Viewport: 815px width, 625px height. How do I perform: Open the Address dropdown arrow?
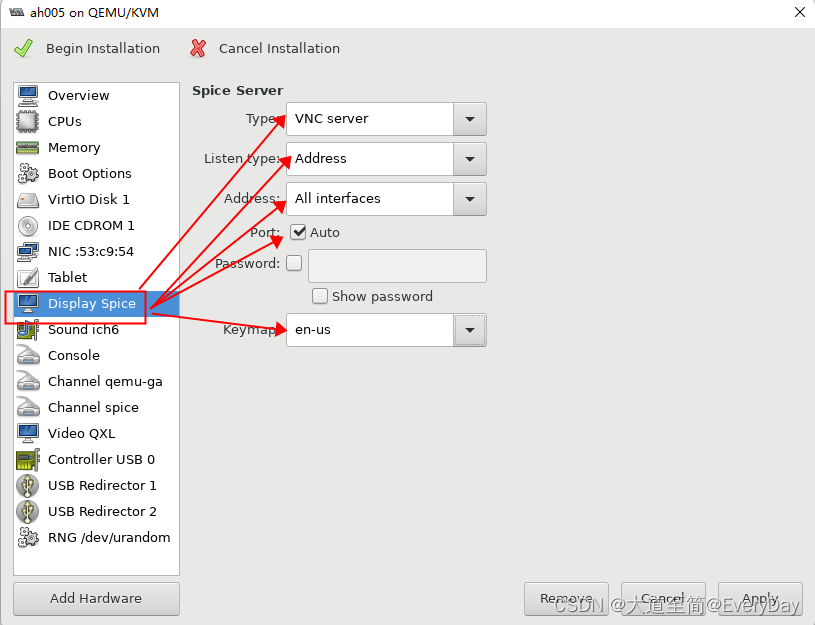point(470,199)
